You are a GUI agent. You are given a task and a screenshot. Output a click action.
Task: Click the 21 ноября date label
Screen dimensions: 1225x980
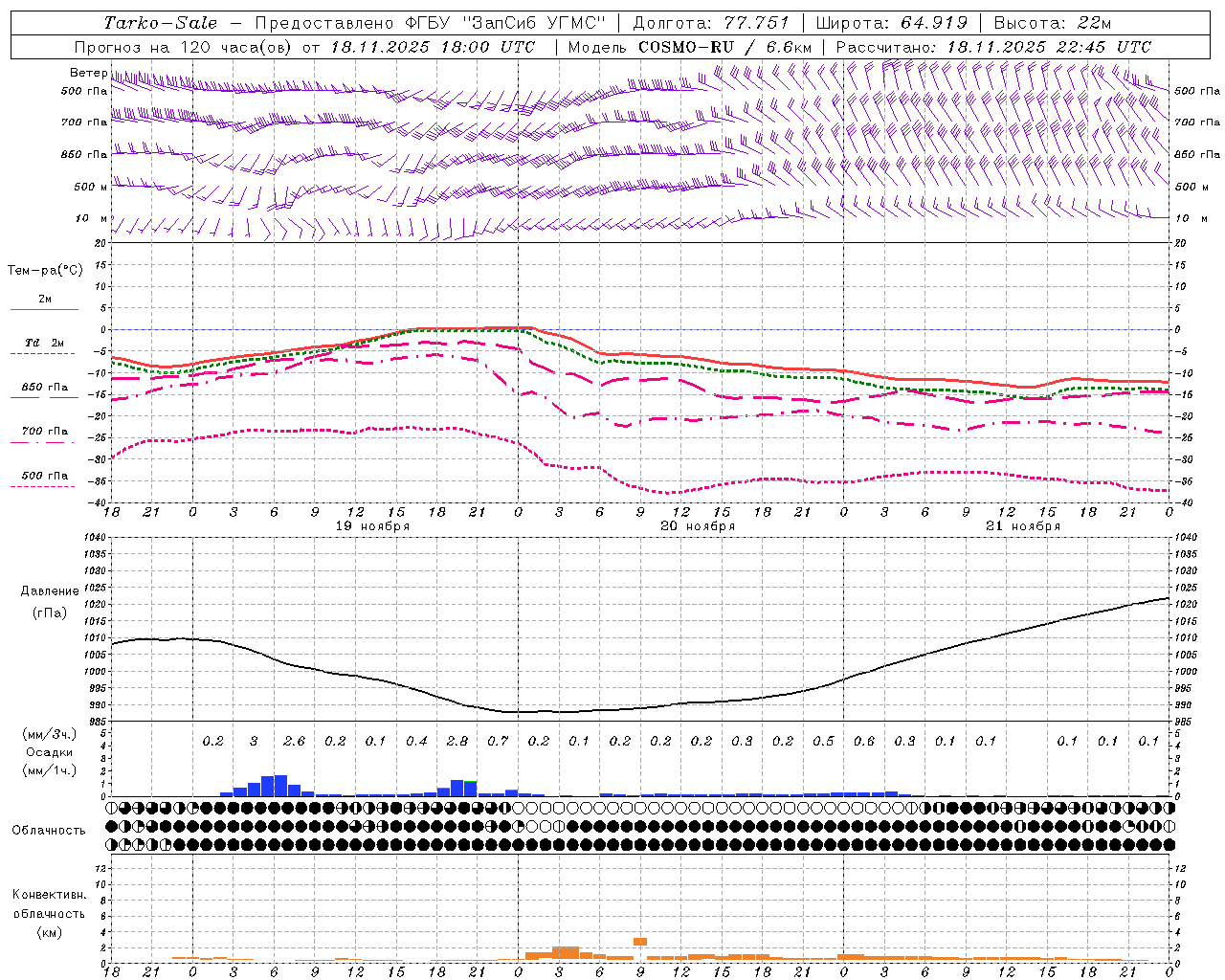pyautogui.click(x=1024, y=526)
